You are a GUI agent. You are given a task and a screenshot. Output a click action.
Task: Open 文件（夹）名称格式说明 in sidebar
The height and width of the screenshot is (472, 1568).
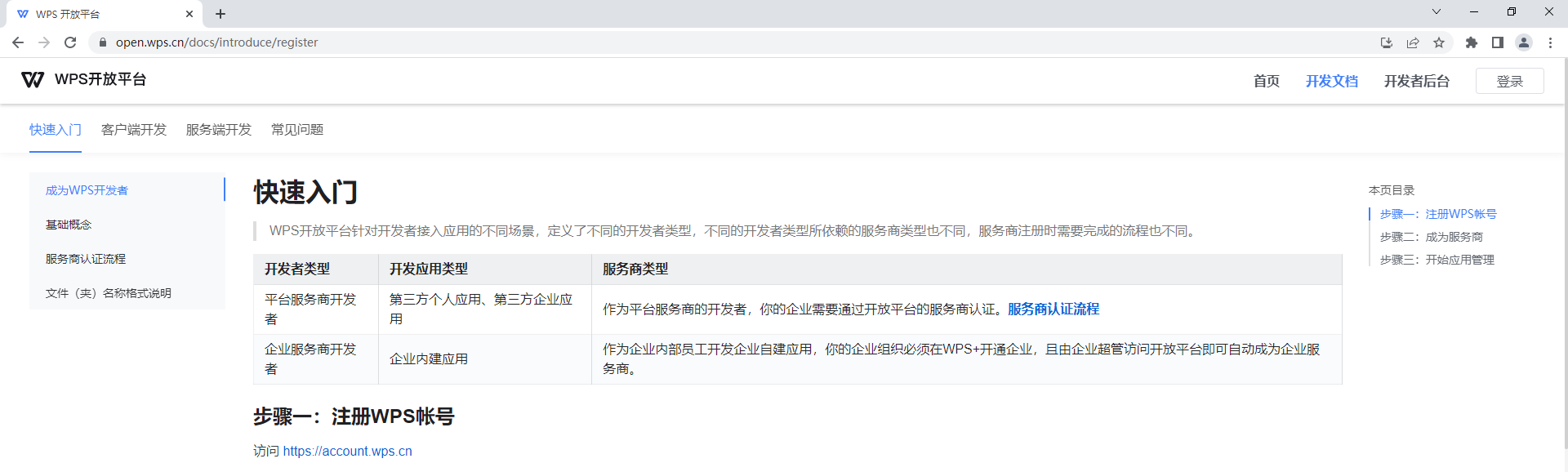(127, 292)
